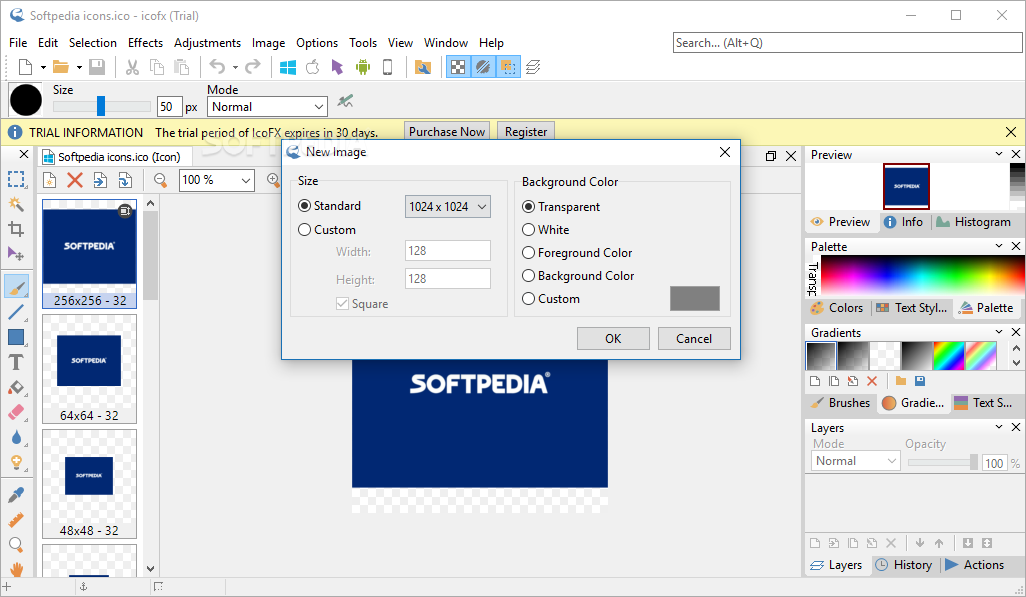Select the crop tool
Image resolution: width=1026 pixels, height=597 pixels.
[16, 228]
